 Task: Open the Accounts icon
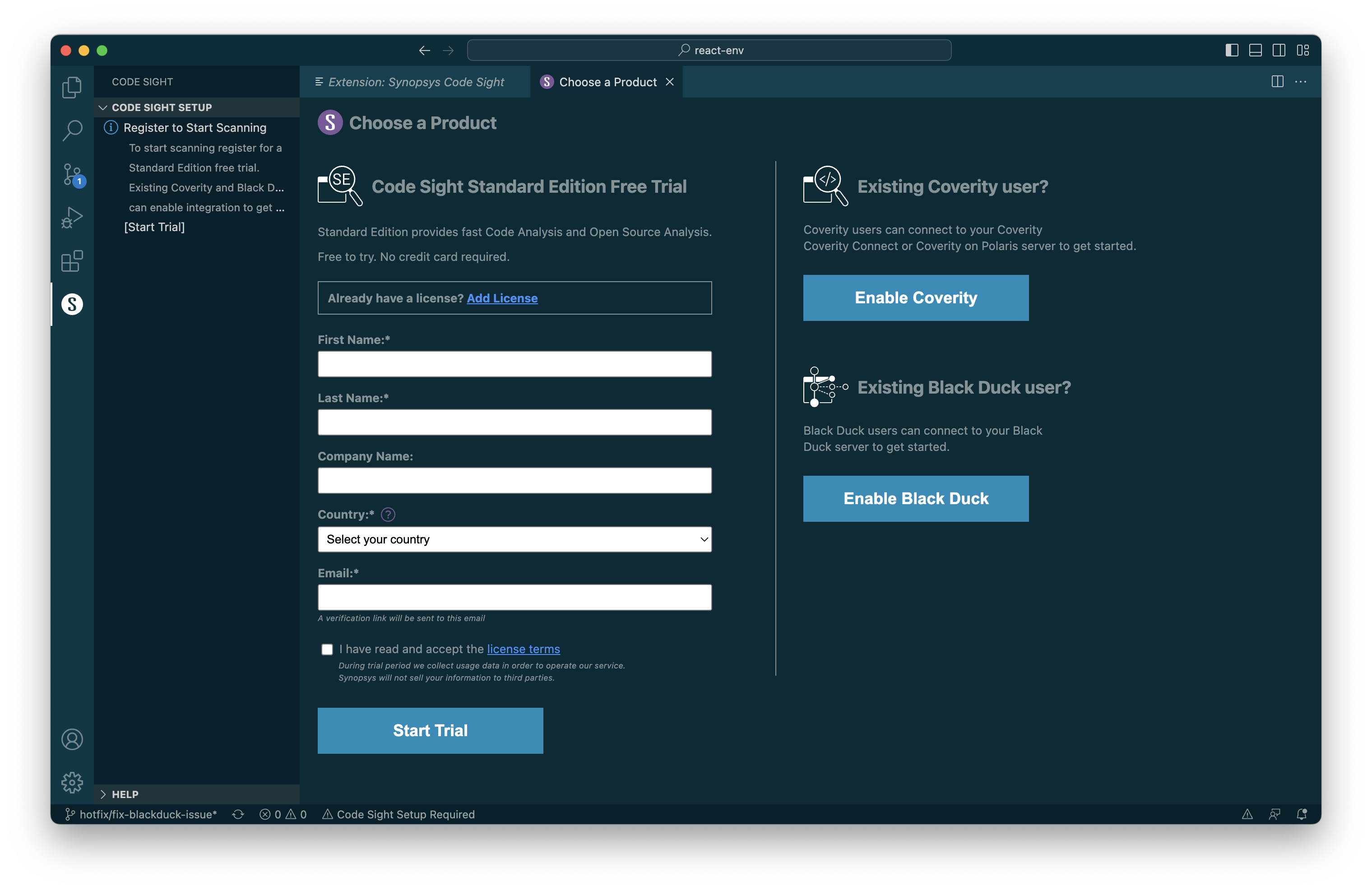coord(72,739)
